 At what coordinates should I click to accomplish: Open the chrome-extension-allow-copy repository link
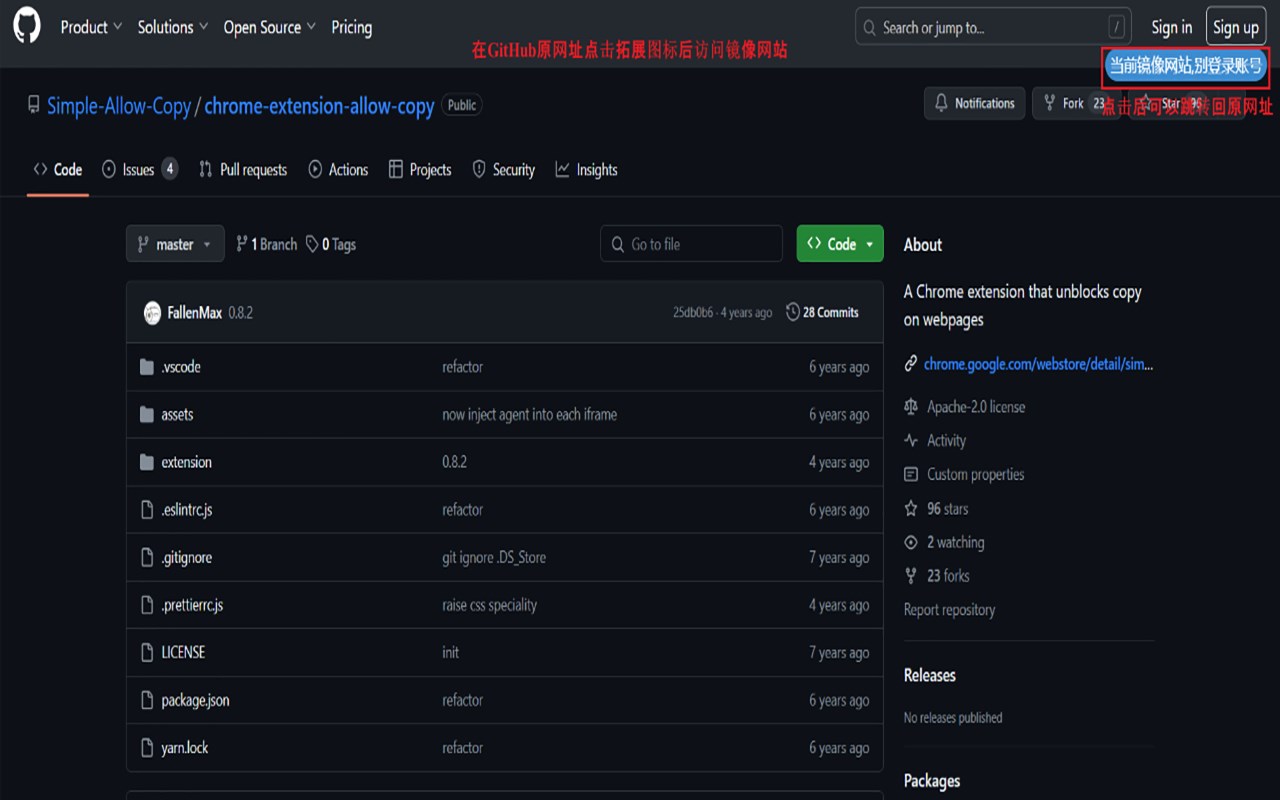[x=319, y=105]
